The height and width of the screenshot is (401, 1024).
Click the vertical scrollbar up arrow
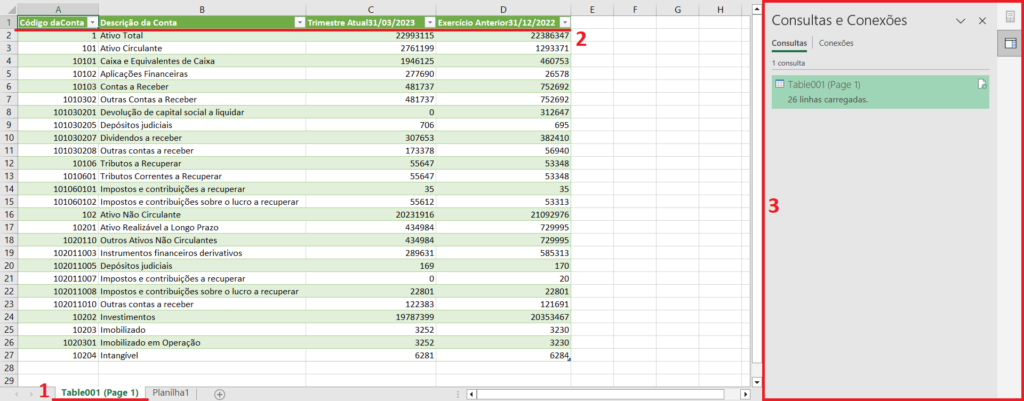(757, 8)
